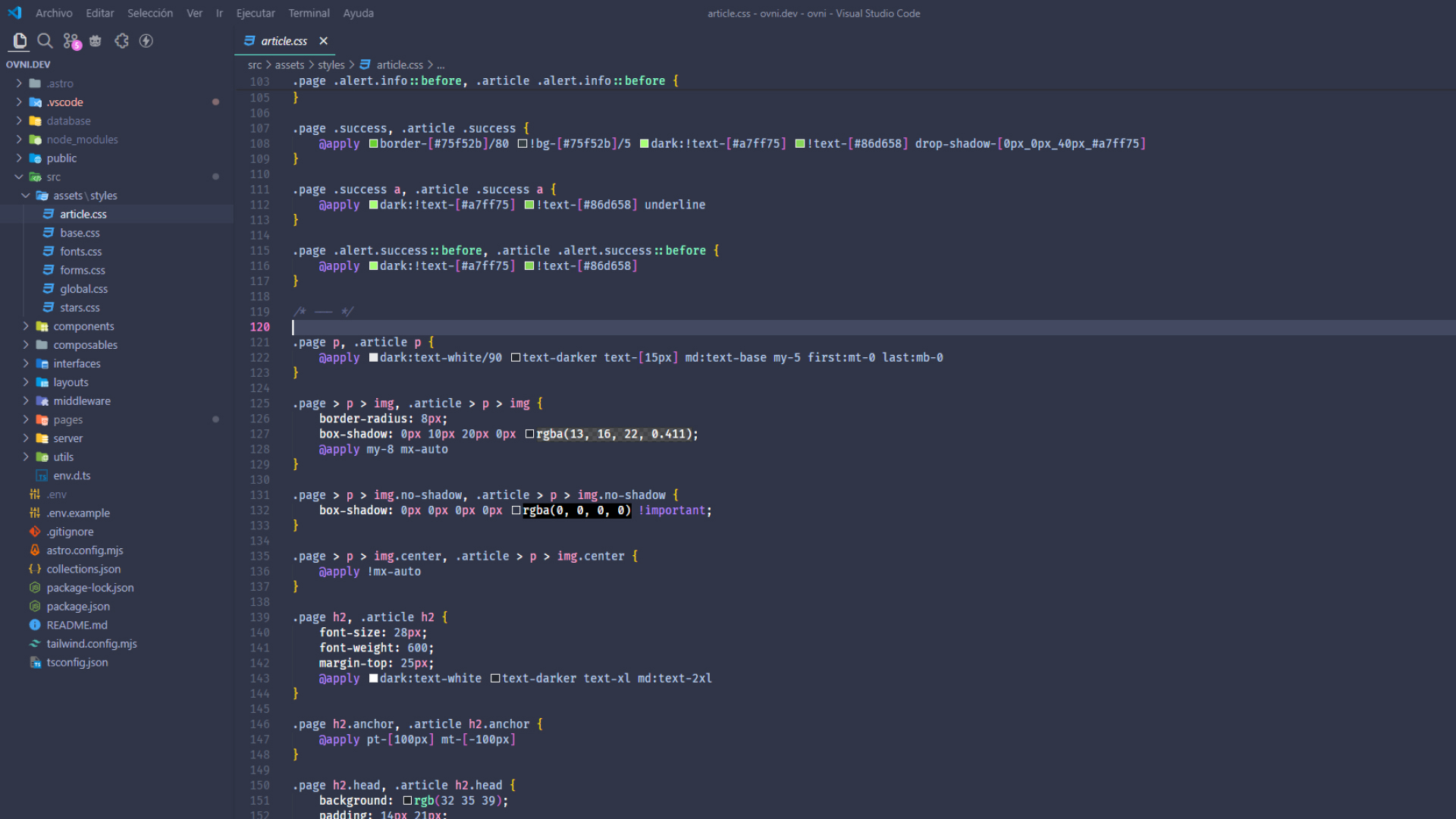
Task: Click the package-lock.json npm icon
Action: [35, 588]
